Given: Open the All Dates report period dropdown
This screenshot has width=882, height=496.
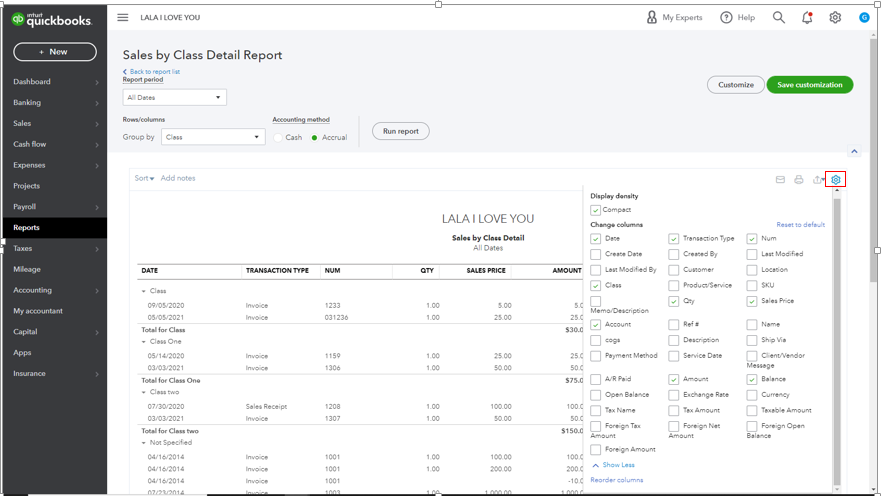Looking at the screenshot, I should coord(175,97).
